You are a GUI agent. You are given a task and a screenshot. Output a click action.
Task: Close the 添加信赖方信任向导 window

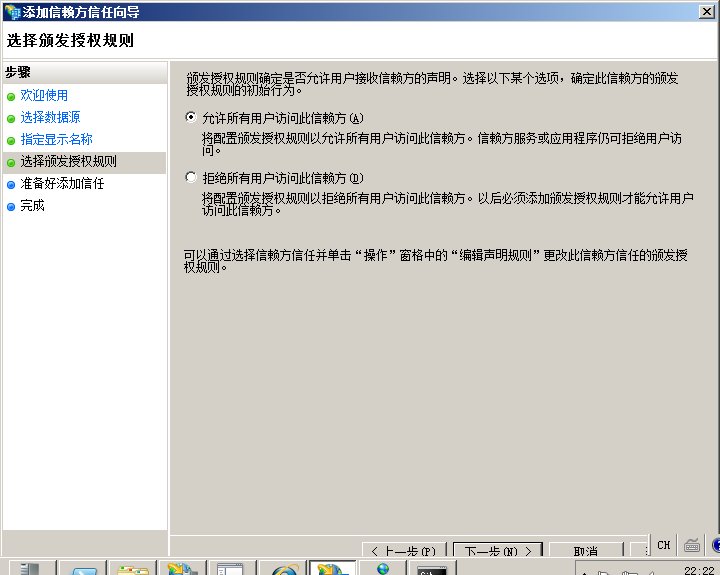click(x=706, y=11)
